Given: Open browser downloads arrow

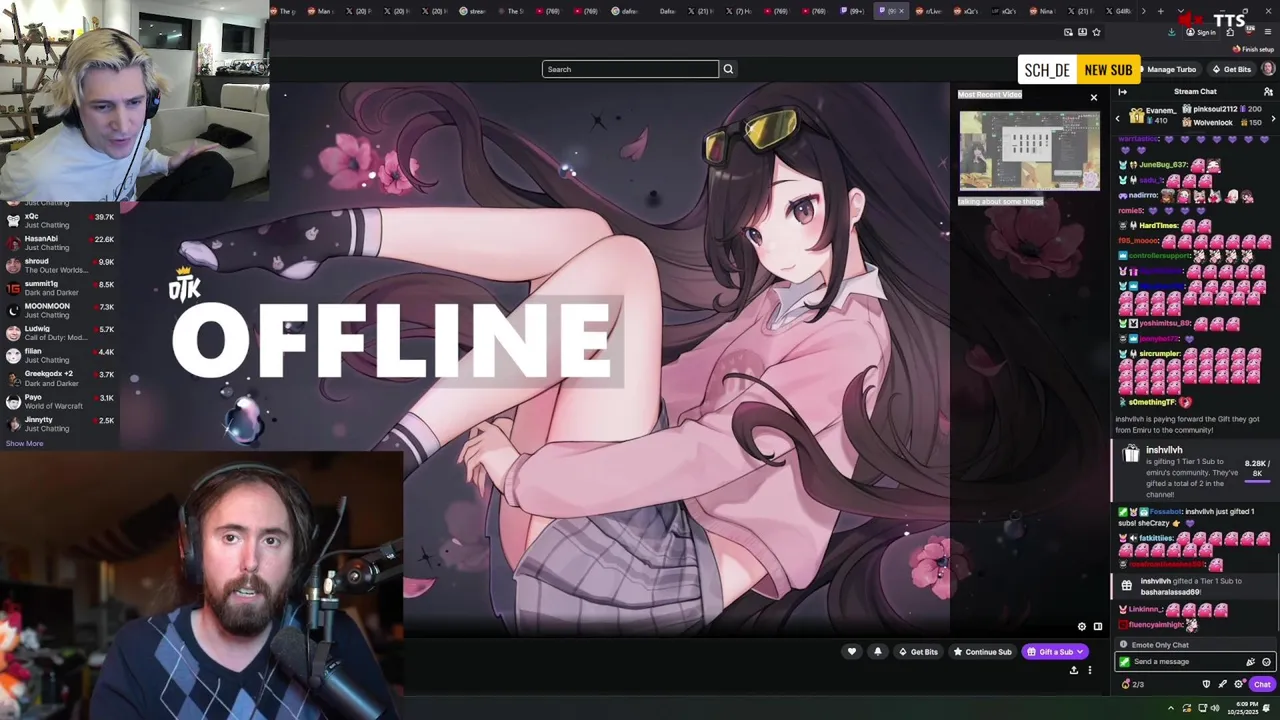Looking at the screenshot, I should click(x=1172, y=32).
